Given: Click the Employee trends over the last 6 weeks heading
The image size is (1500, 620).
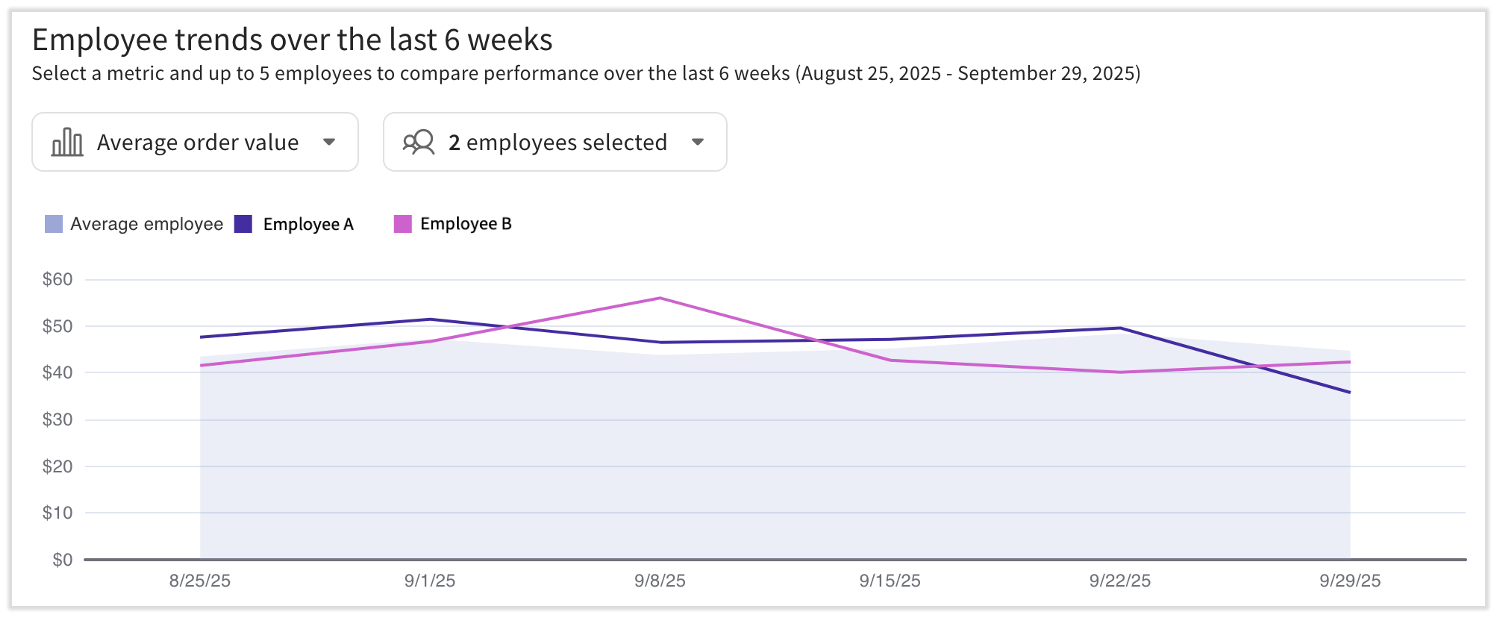Looking at the screenshot, I should (292, 40).
